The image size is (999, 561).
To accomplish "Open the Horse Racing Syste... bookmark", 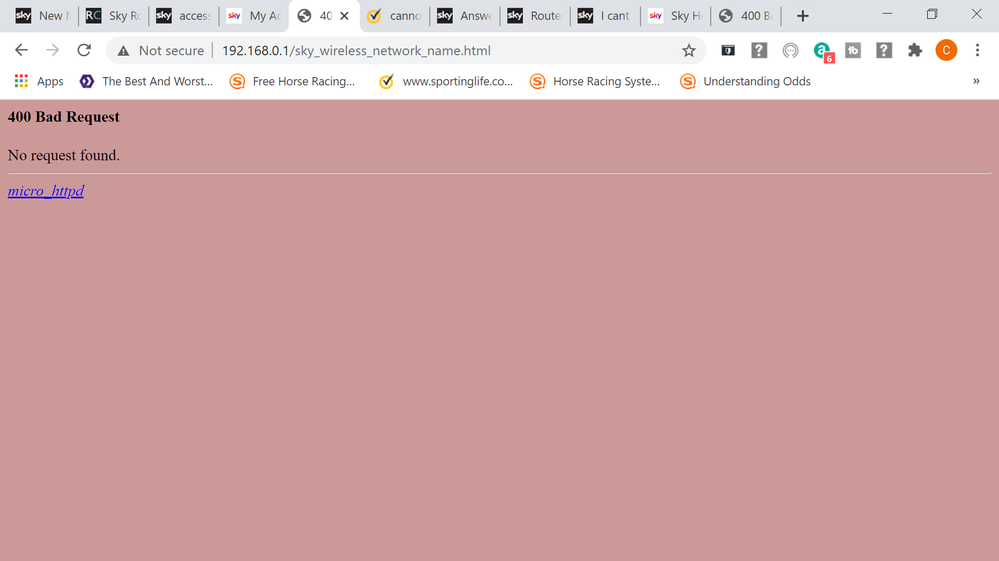I will coord(595,81).
